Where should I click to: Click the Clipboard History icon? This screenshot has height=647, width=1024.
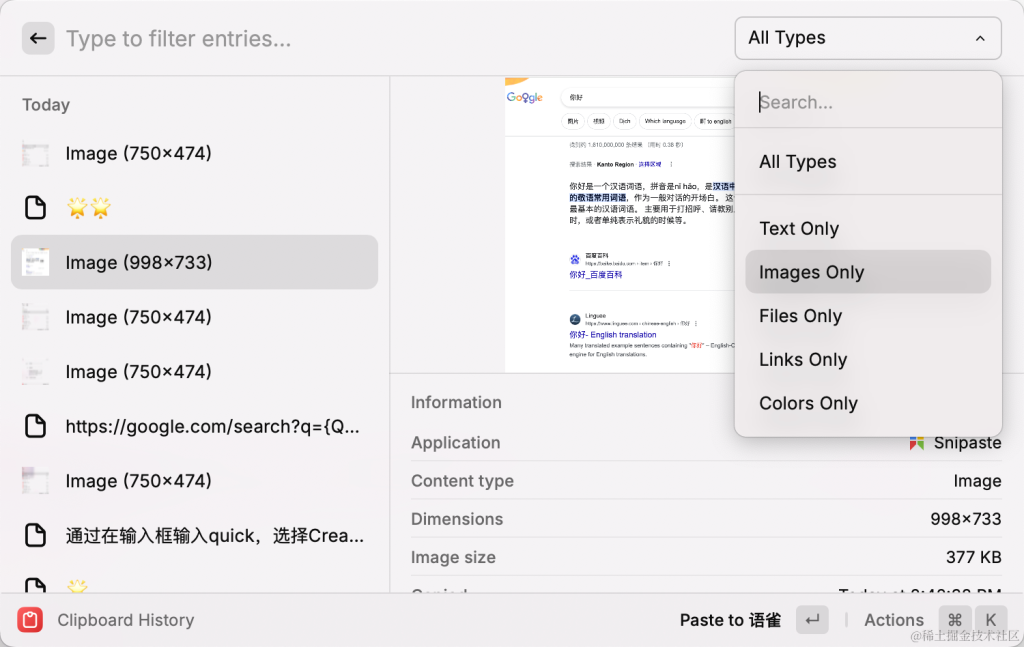click(x=30, y=620)
